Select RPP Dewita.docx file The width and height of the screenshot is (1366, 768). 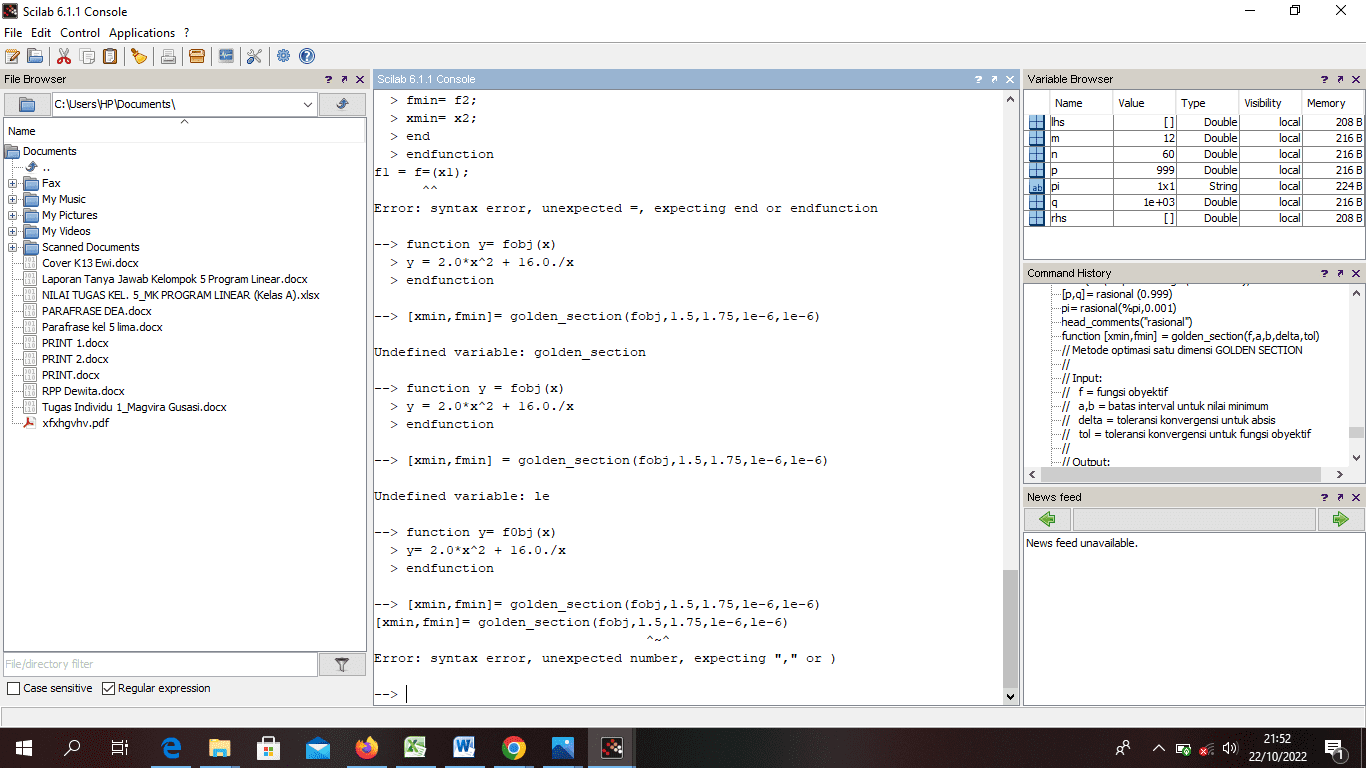tap(83, 391)
